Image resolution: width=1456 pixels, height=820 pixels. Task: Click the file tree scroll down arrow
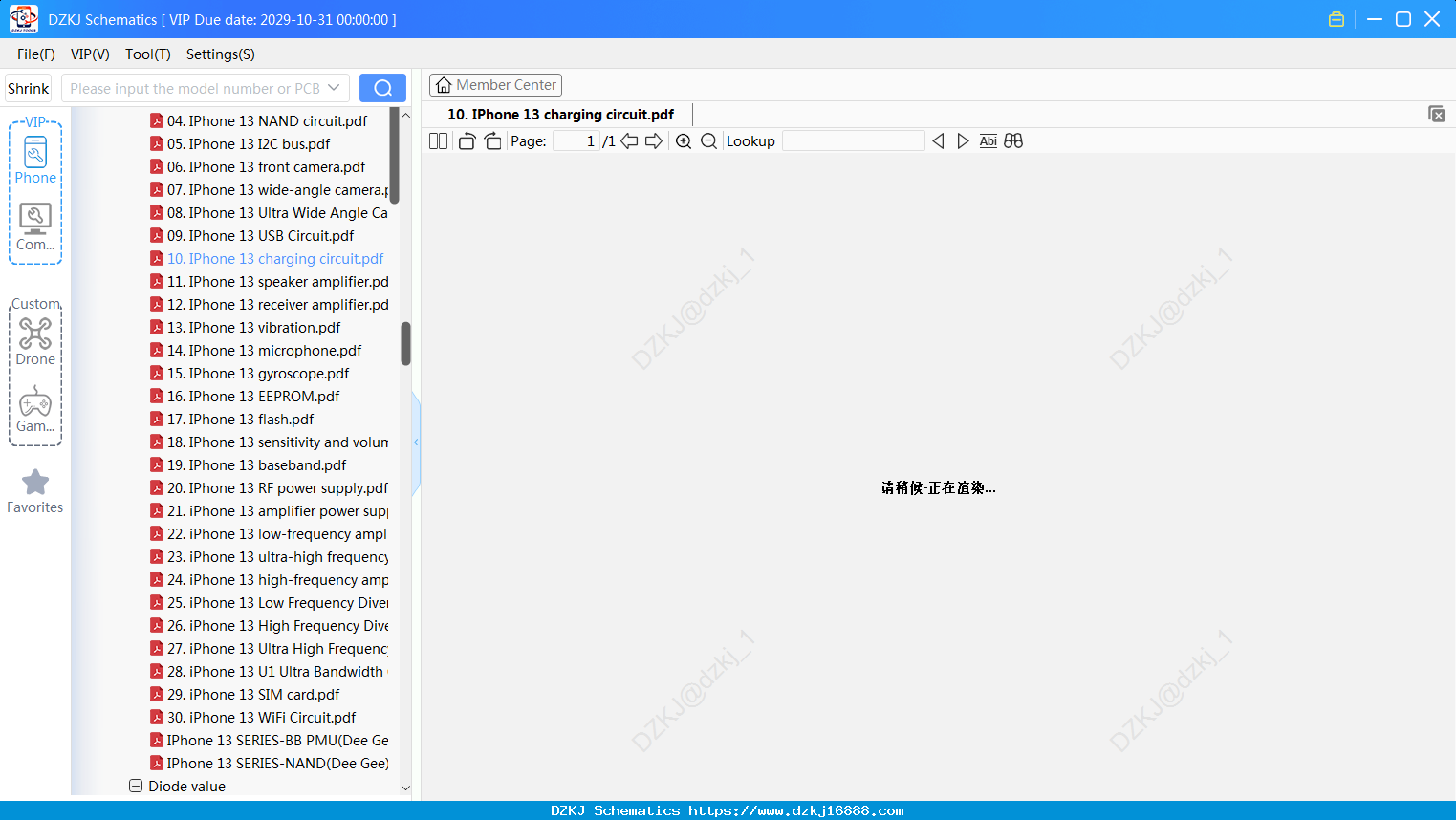point(405,788)
